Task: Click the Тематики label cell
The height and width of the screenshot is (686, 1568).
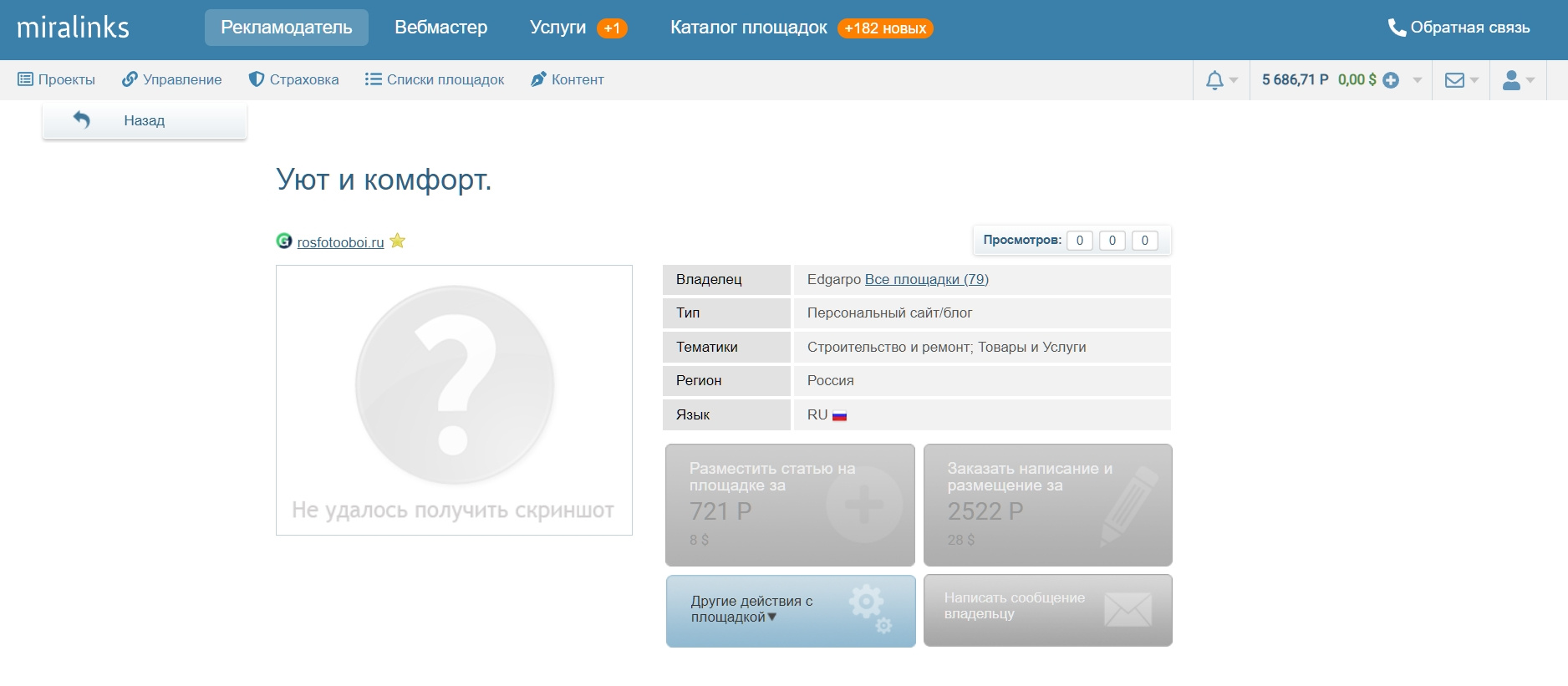Action: (726, 347)
